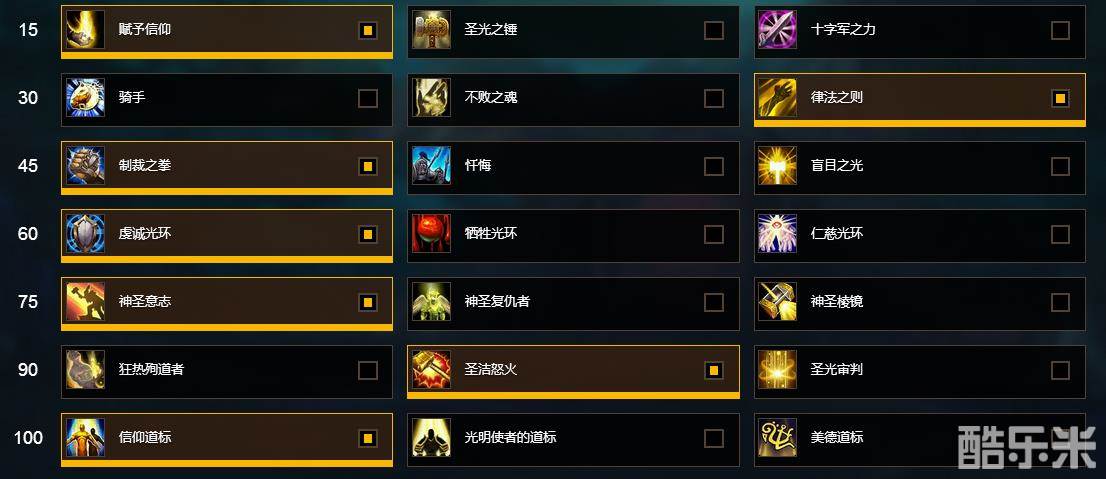Click the 十字军之力 talent icon

click(777, 30)
